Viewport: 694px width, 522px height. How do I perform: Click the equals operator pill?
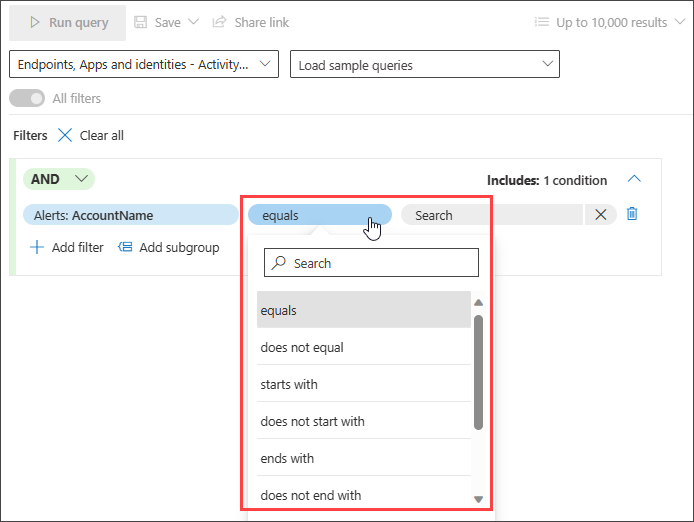click(x=320, y=215)
